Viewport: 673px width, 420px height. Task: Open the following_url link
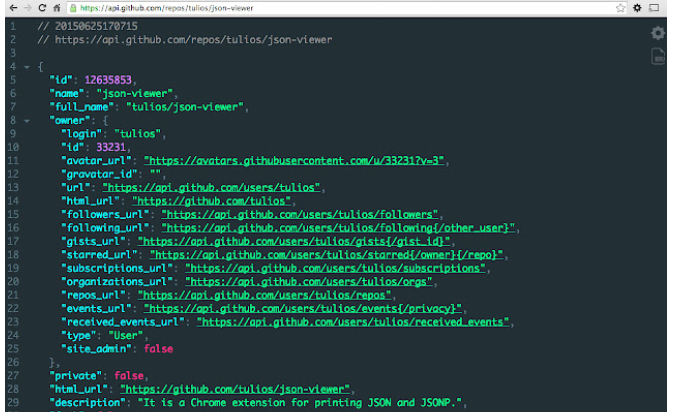click(x=338, y=228)
